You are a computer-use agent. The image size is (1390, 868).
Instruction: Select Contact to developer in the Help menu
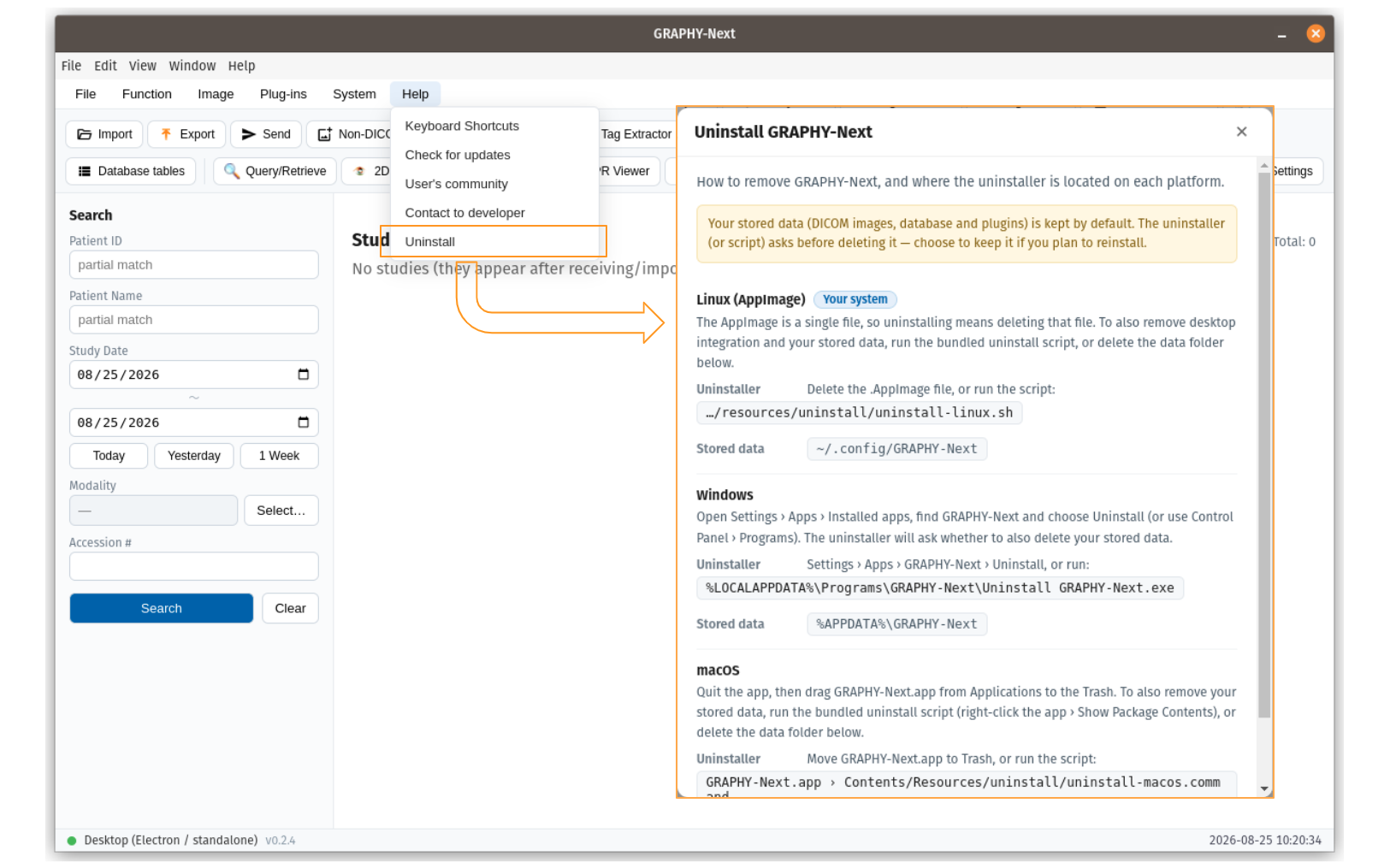pos(494,213)
